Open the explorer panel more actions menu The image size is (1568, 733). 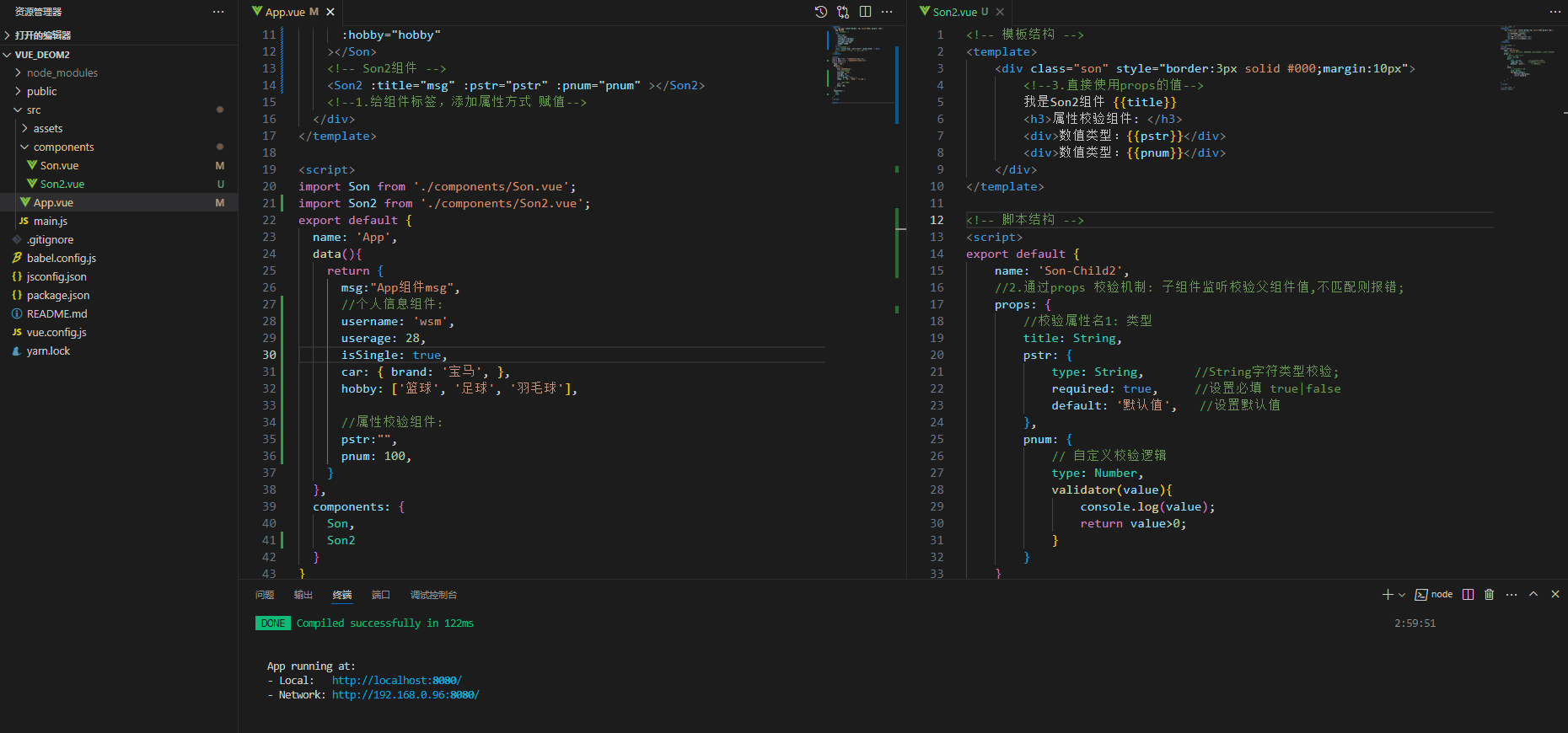218,12
